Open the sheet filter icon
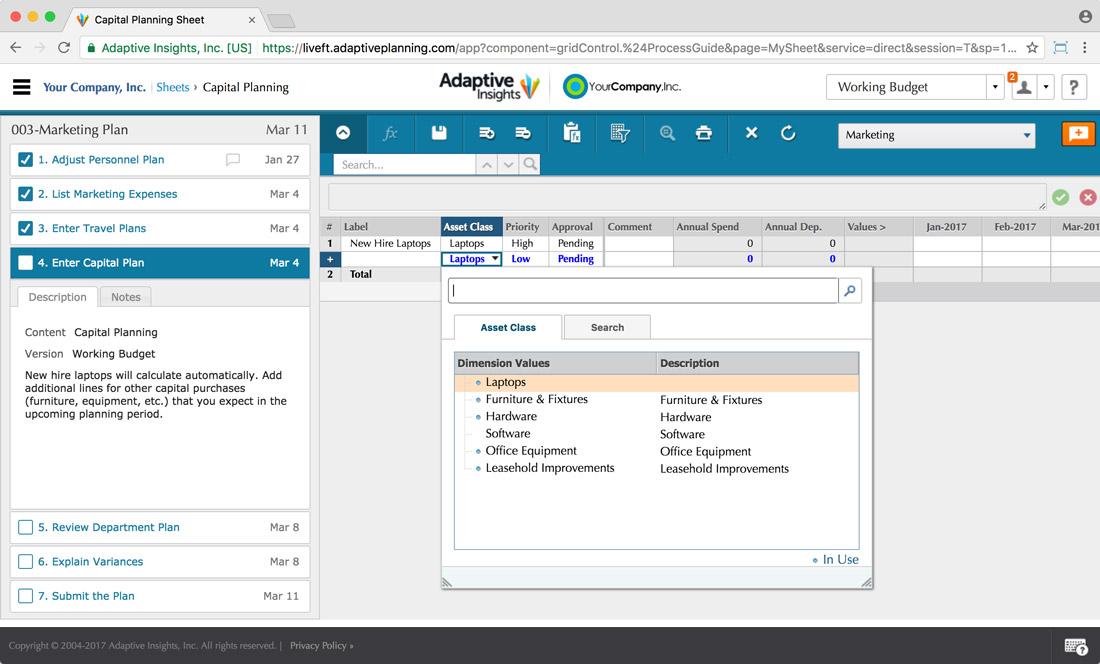The image size is (1100, 664). point(620,133)
